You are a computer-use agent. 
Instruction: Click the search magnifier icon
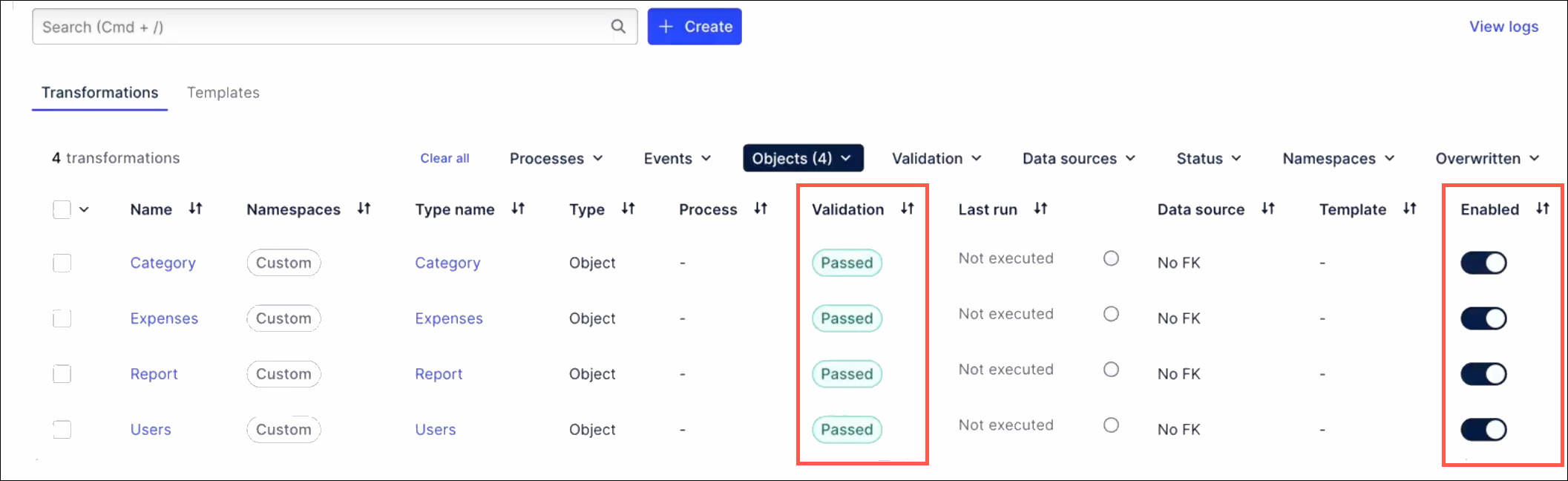click(617, 27)
